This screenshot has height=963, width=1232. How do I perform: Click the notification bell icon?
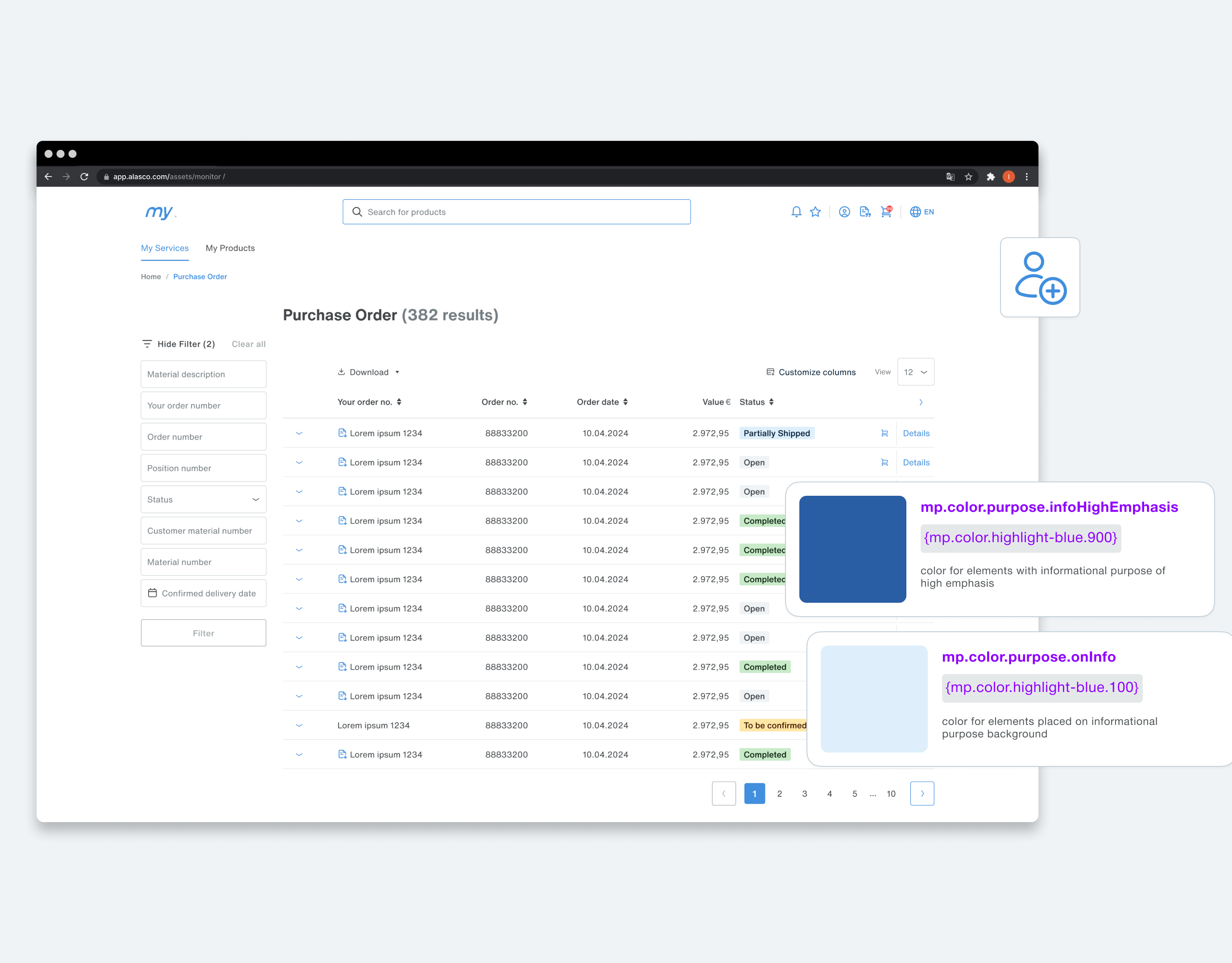point(796,212)
